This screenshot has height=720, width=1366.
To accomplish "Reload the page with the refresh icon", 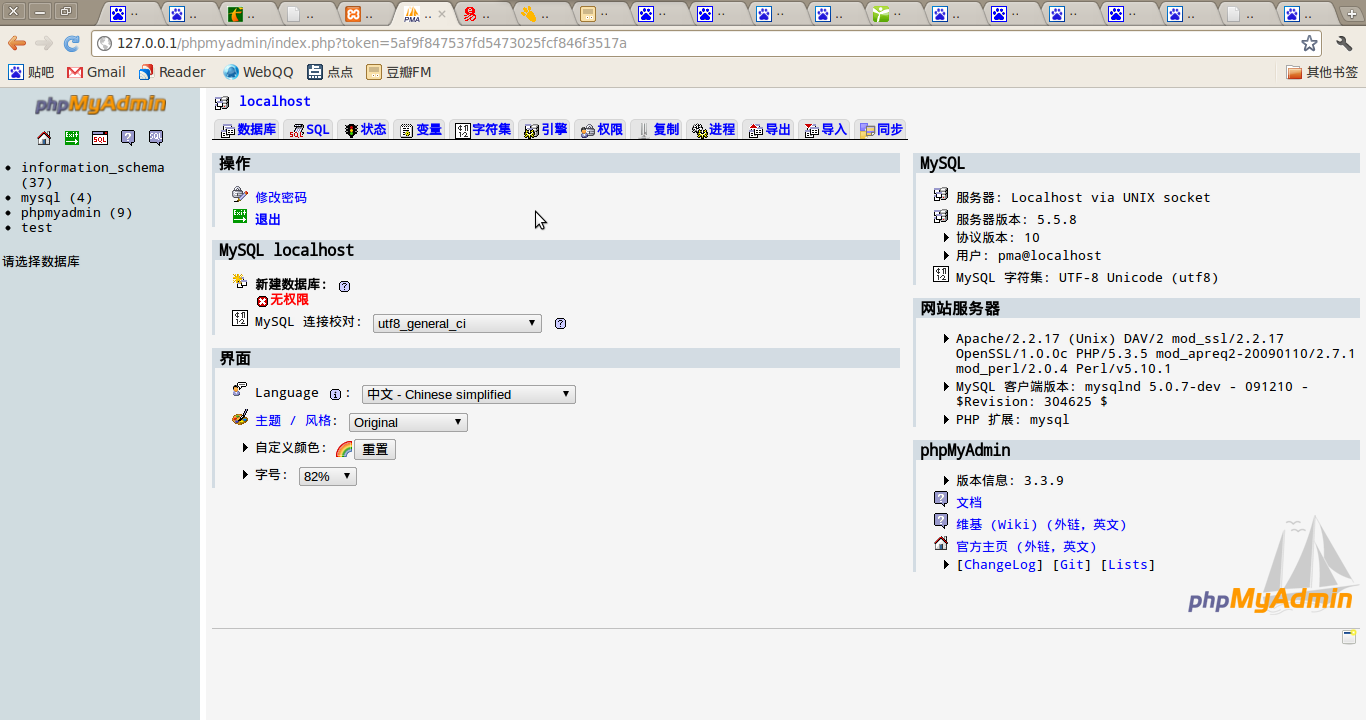I will click(x=72, y=43).
